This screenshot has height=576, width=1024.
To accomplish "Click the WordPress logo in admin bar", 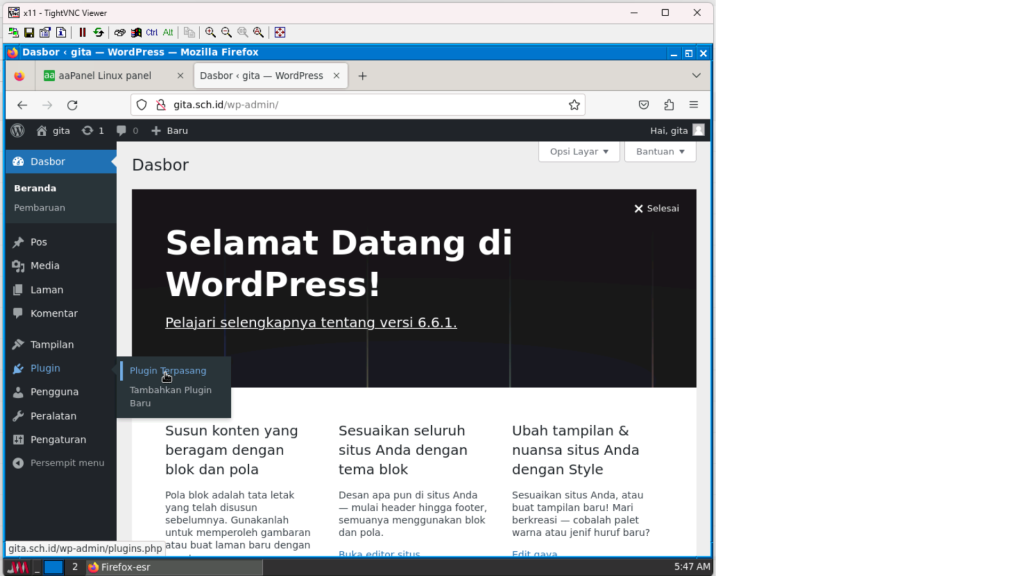I will [x=17, y=130].
